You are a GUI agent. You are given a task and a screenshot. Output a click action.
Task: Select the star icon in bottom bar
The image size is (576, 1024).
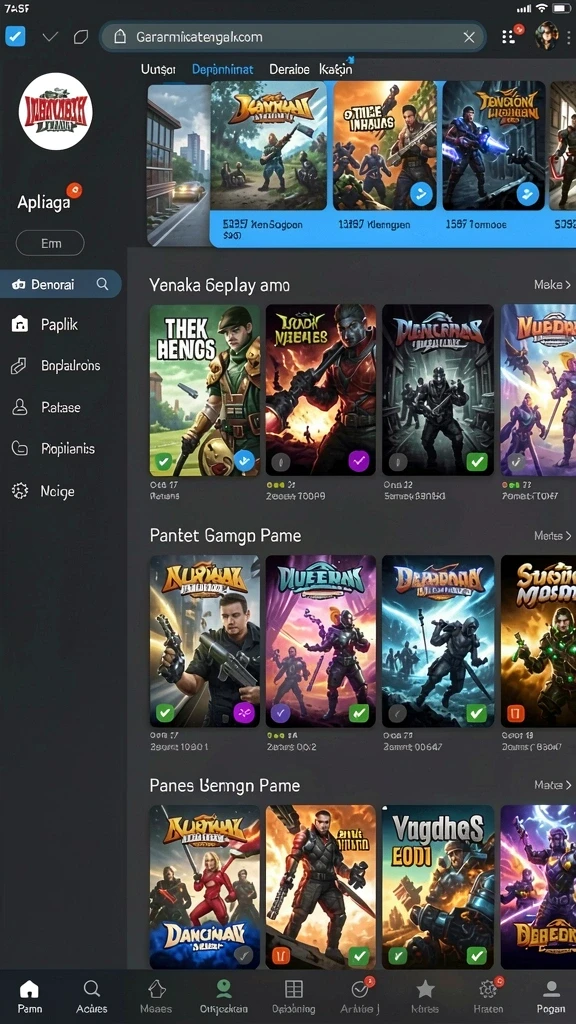click(425, 989)
